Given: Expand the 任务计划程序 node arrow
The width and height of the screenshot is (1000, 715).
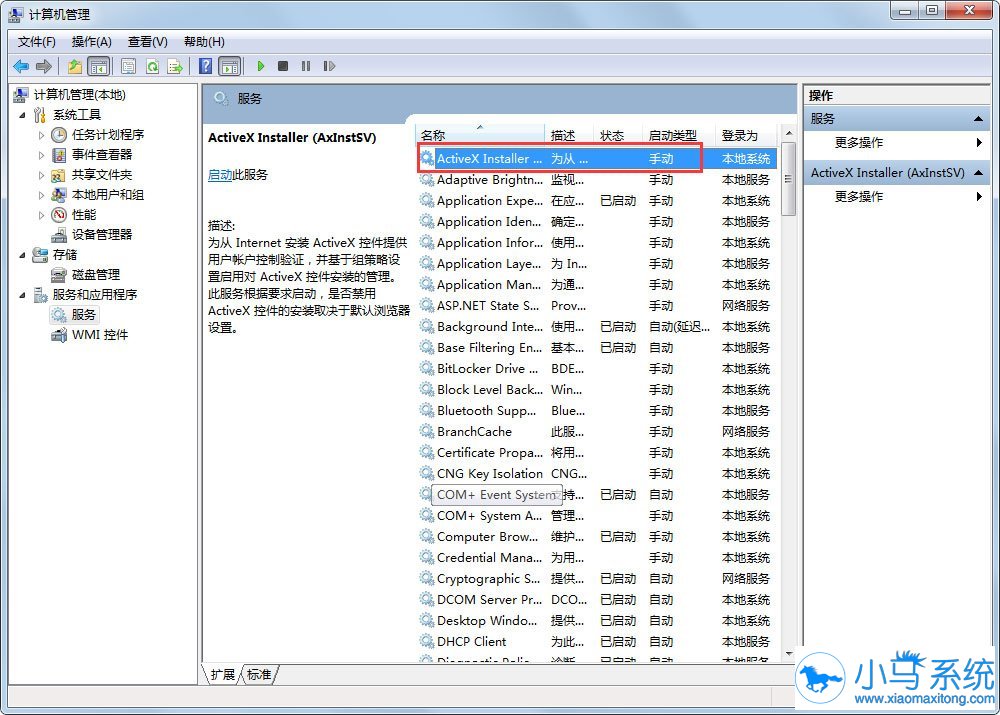Looking at the screenshot, I should tap(41, 135).
